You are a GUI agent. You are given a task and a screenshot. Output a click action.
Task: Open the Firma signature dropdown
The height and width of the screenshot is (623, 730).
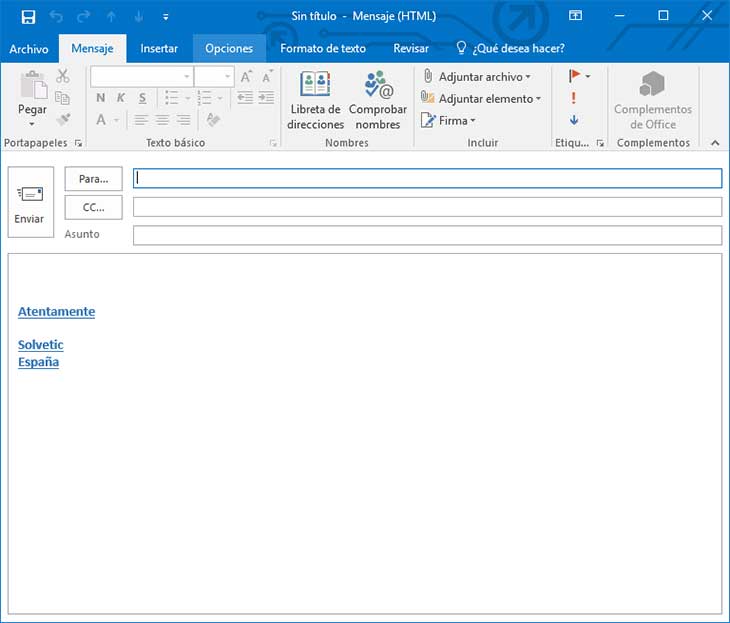(450, 120)
